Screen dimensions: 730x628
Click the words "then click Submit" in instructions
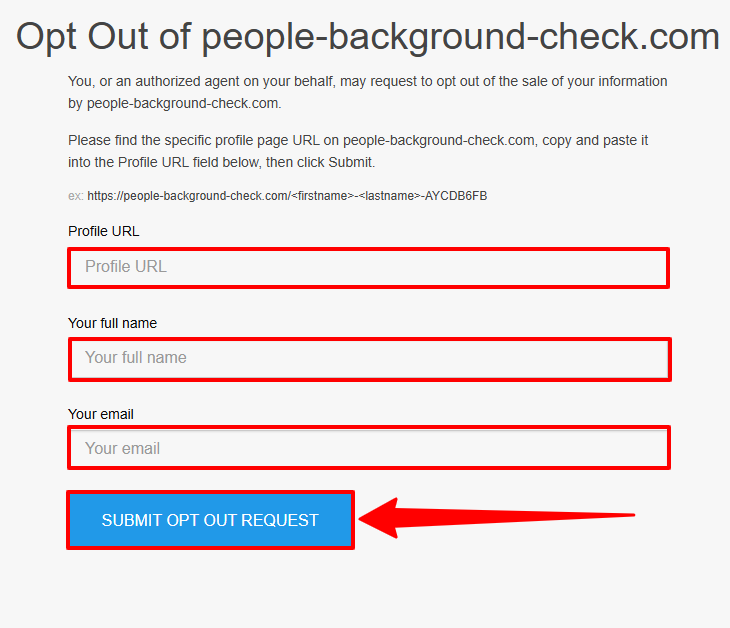[x=320, y=162]
